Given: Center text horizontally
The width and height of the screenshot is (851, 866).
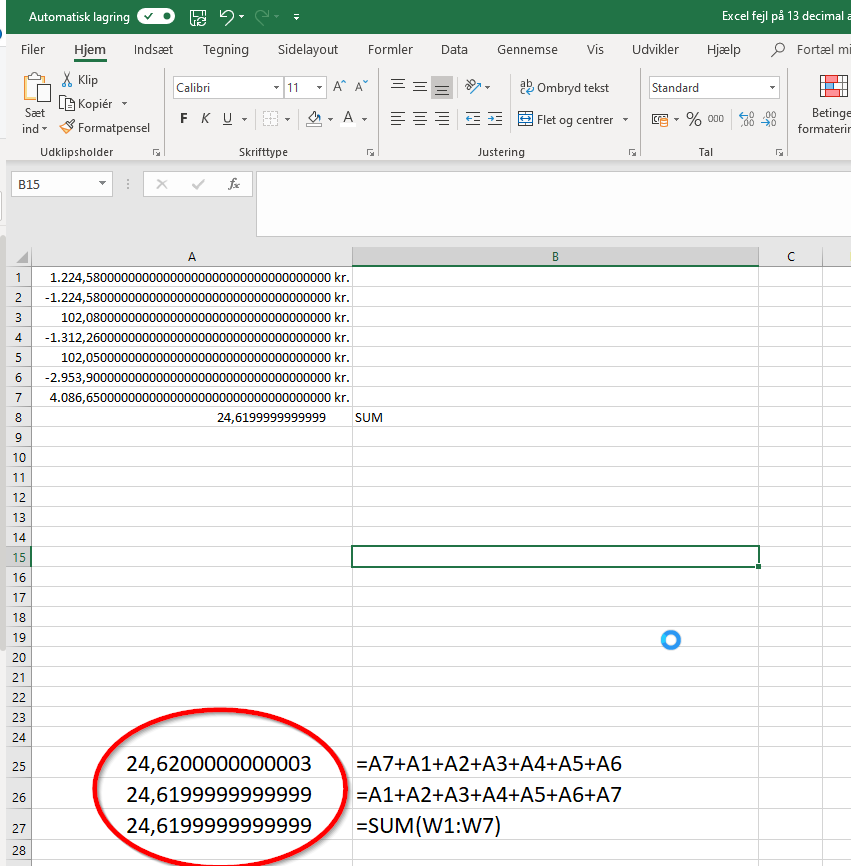Looking at the screenshot, I should 420,119.
